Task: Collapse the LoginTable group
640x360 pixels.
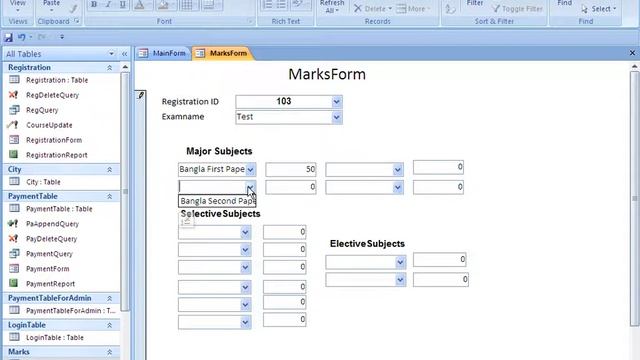Action: [109, 325]
